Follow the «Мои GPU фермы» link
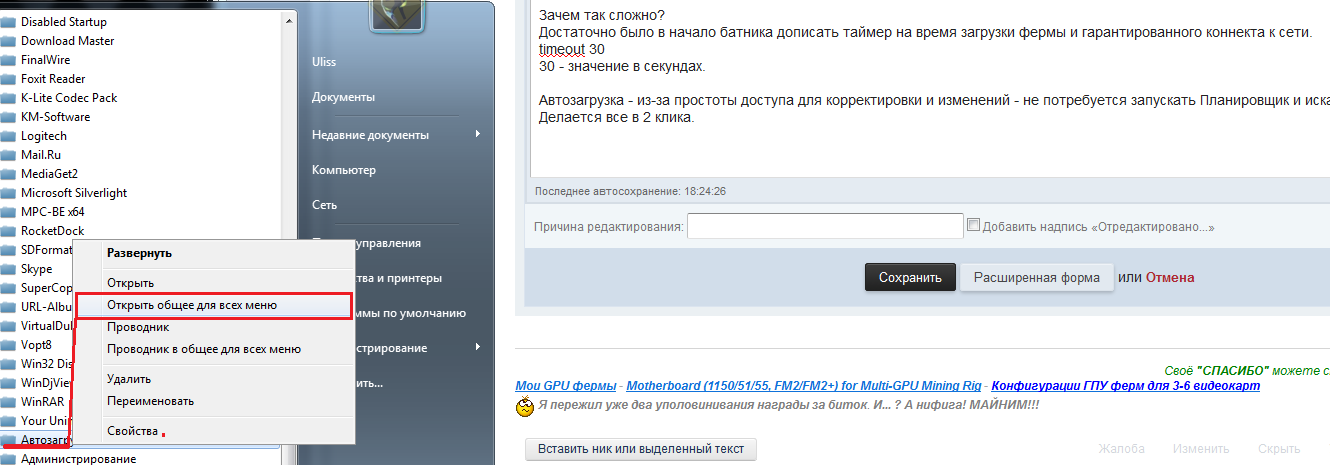1330x465 pixels. click(567, 386)
